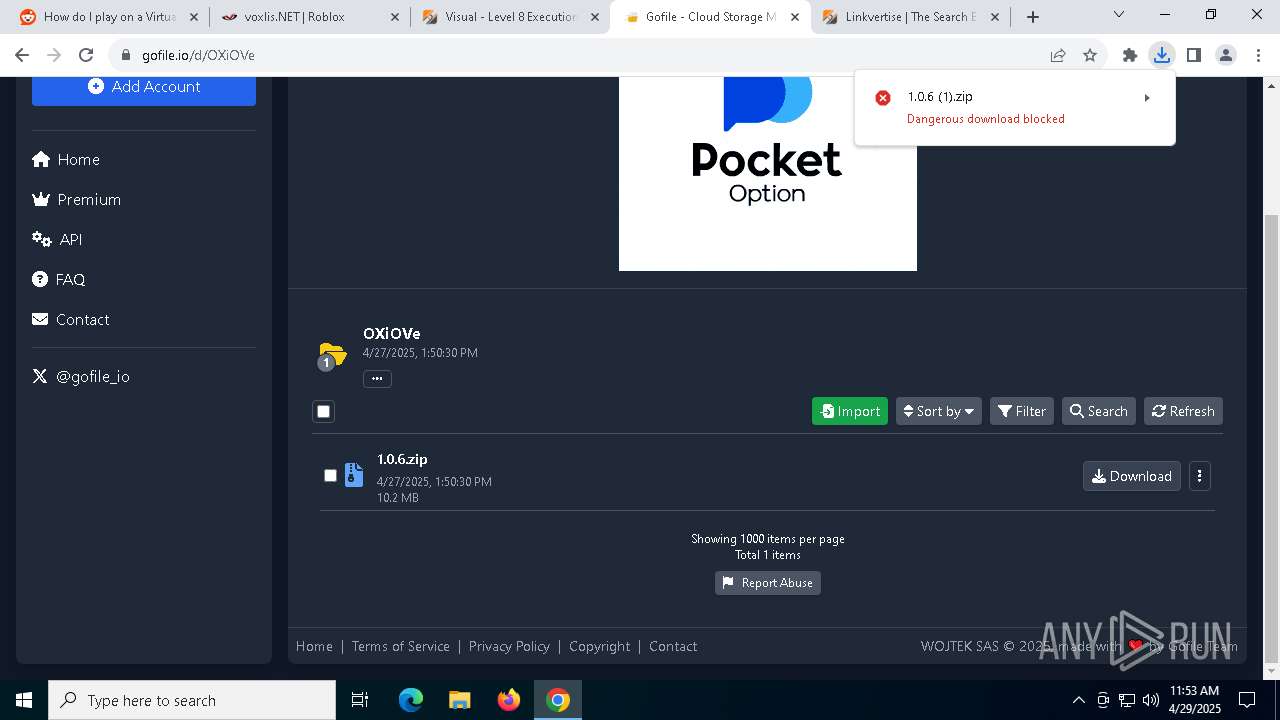1280x720 pixels.
Task: Click the OXiOVe folder icon
Action: (332, 355)
